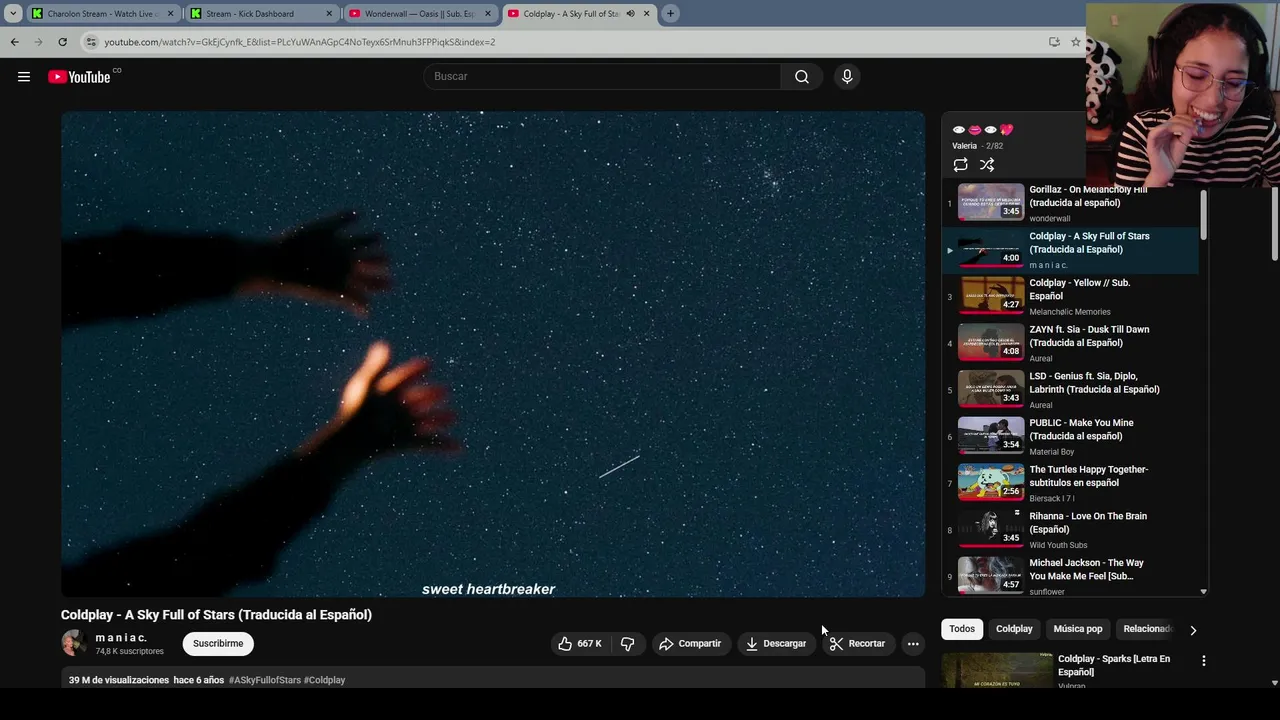
Task: Click Descargar download button
Action: pyautogui.click(x=775, y=644)
